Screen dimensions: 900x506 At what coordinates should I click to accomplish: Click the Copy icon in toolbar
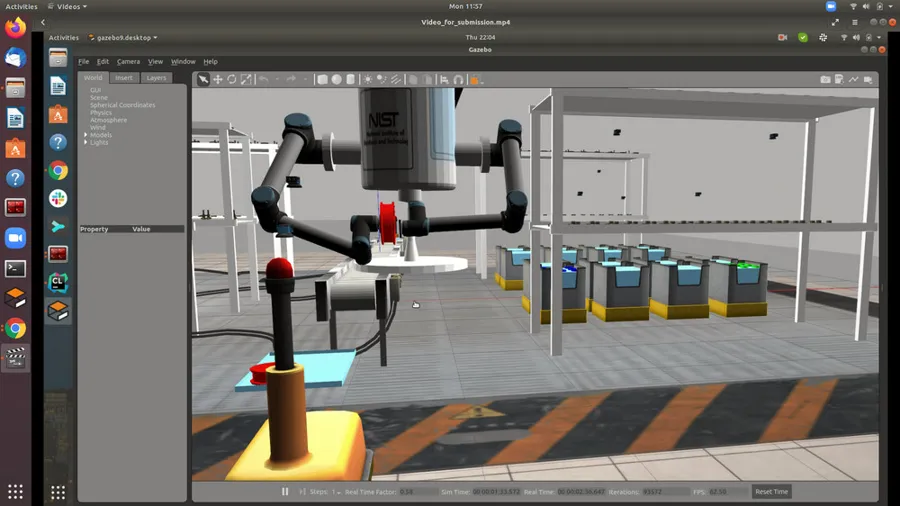(x=413, y=79)
